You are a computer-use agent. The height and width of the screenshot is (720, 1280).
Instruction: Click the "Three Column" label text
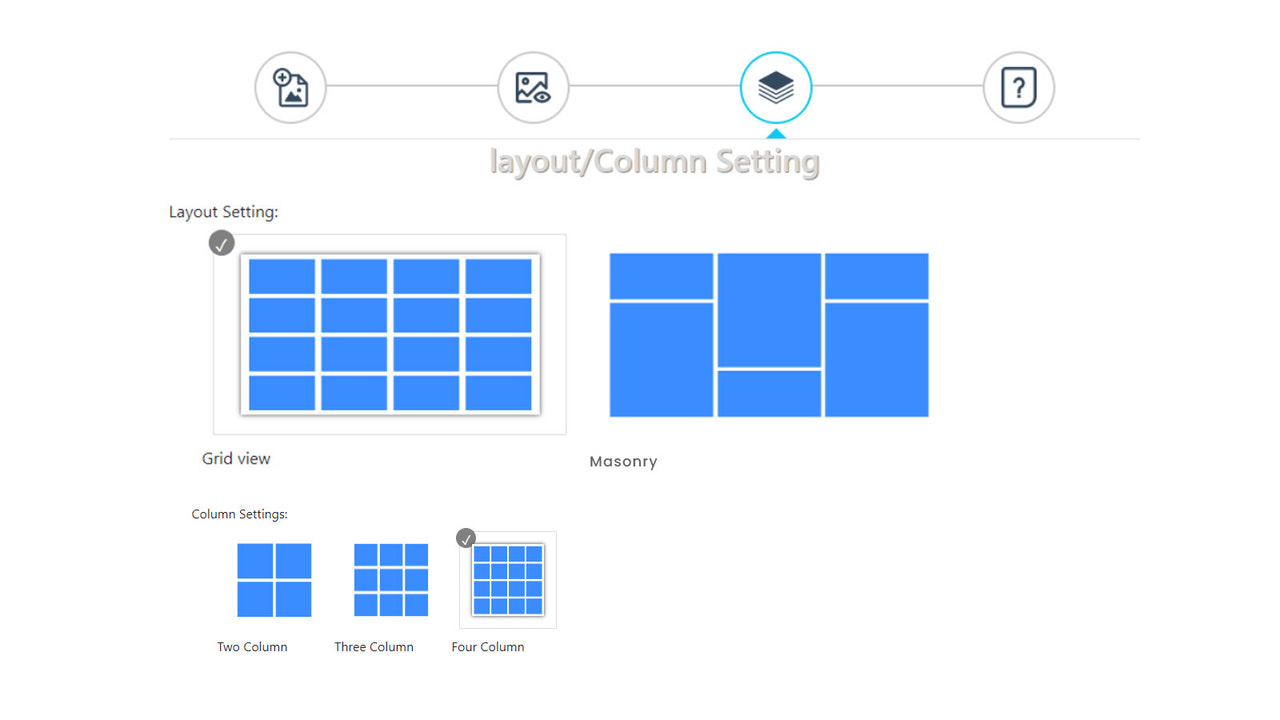tap(374, 646)
